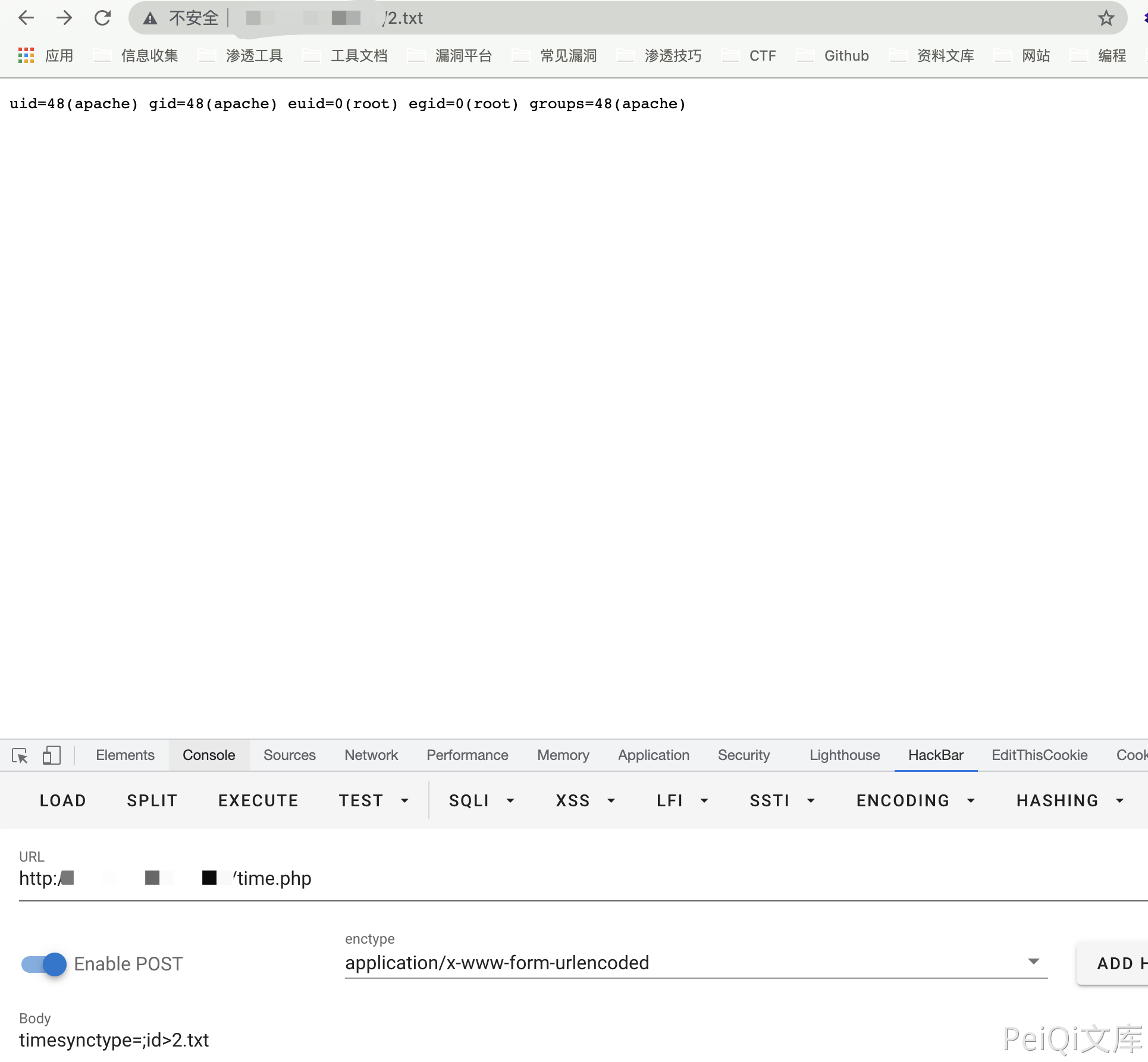Click the not-secure warning triangle icon

(x=150, y=18)
